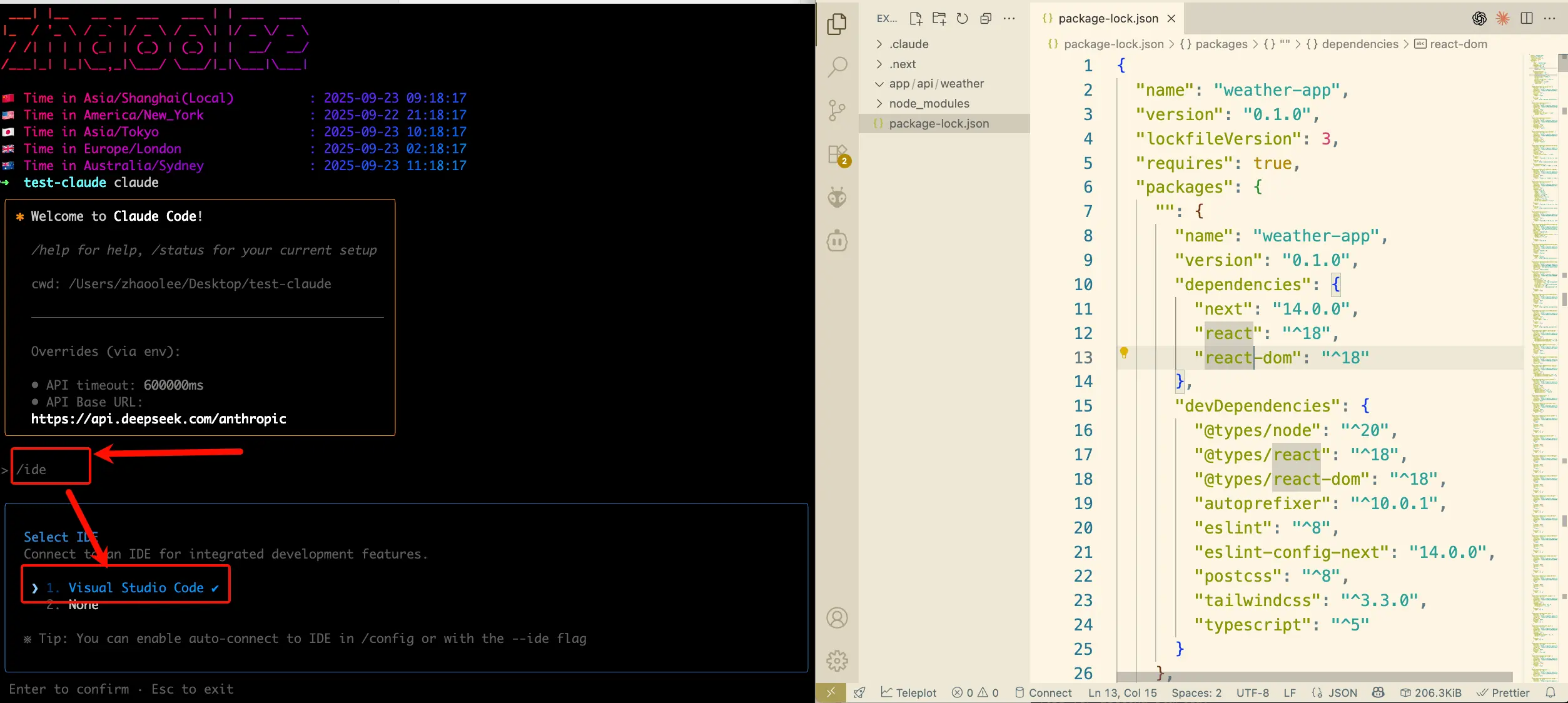Click the dependencies breadcrumb item
This screenshot has height=703, width=1568.
(1359, 44)
